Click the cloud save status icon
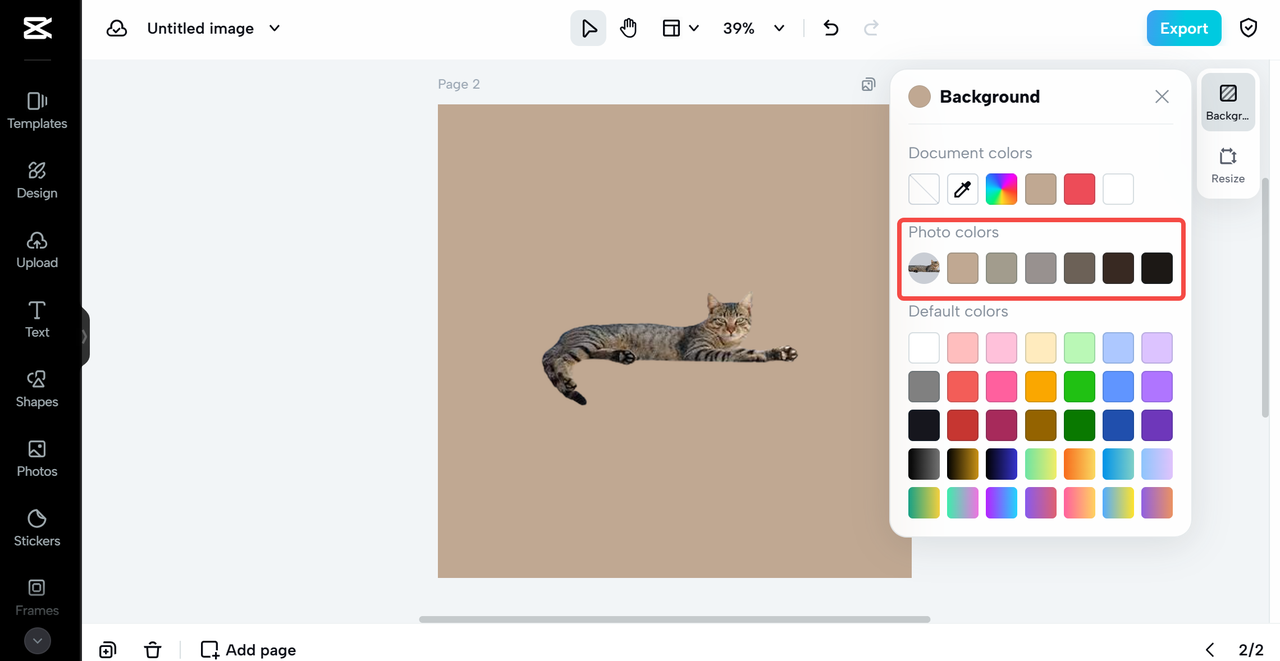Screen dimensions: 1280x661 (x=117, y=28)
